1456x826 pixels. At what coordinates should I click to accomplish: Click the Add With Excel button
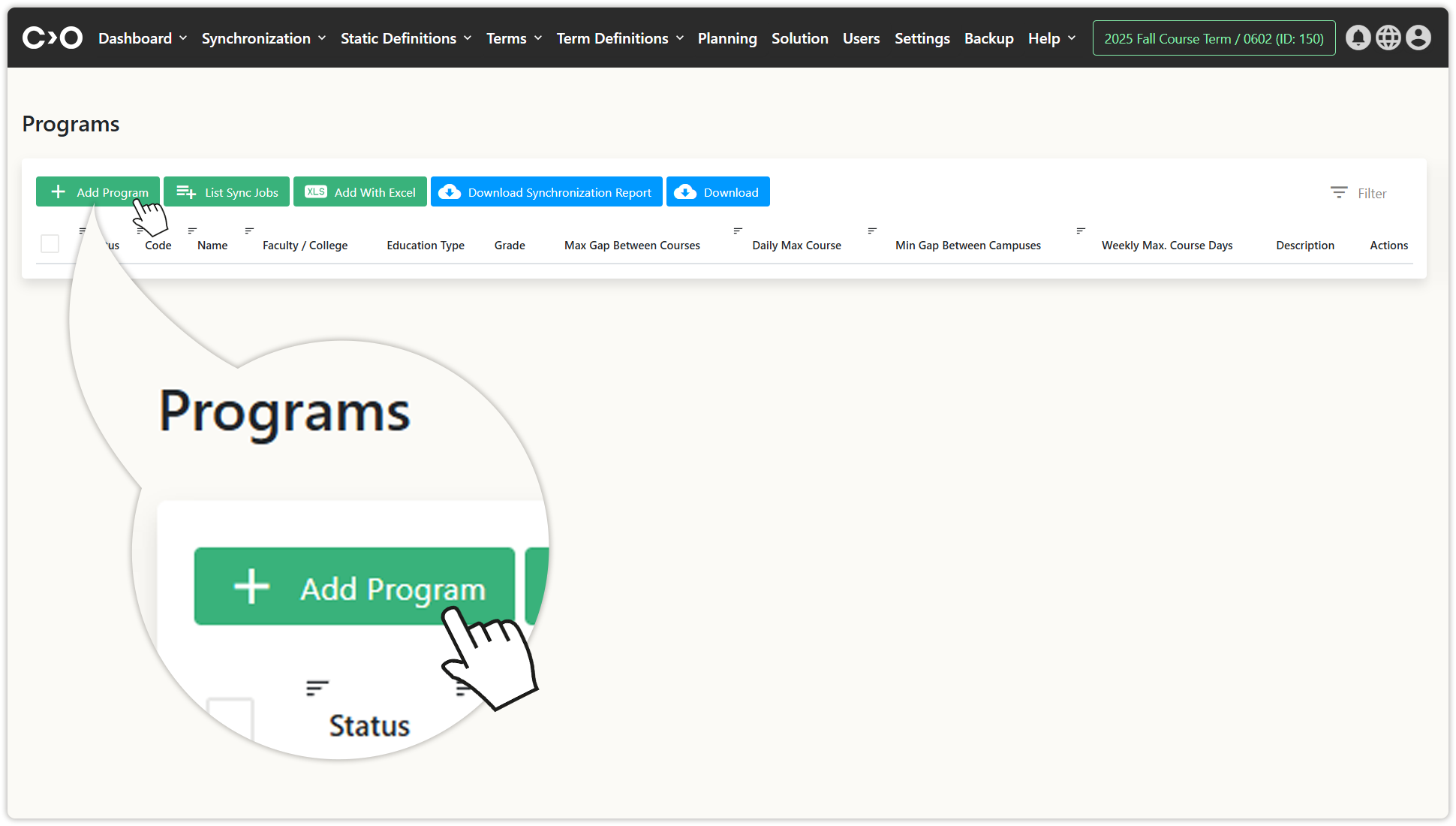360,192
